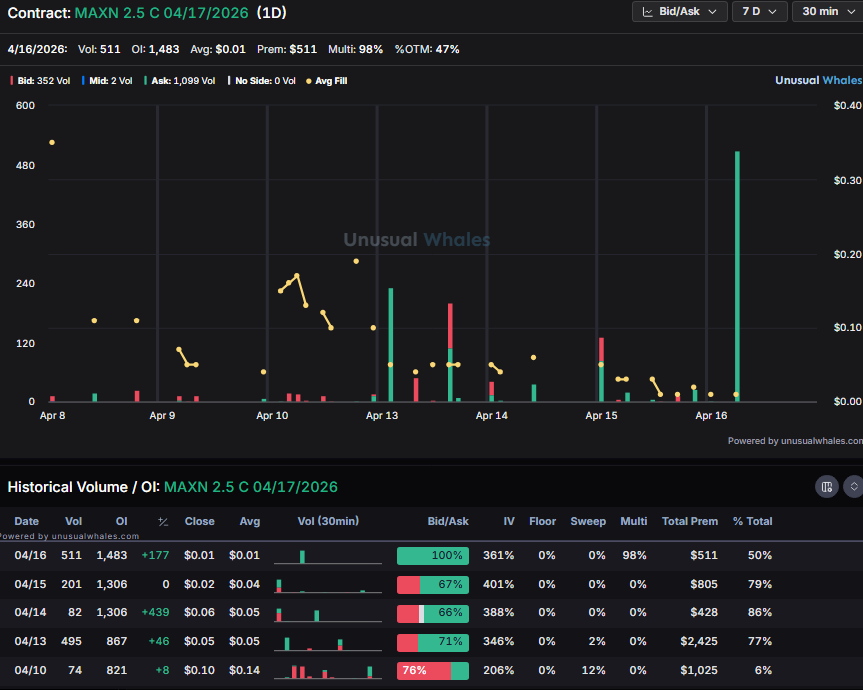Screen dimensions: 863x690
Task: Toggle the Mid 2 Vol legend item
Action: [107, 81]
